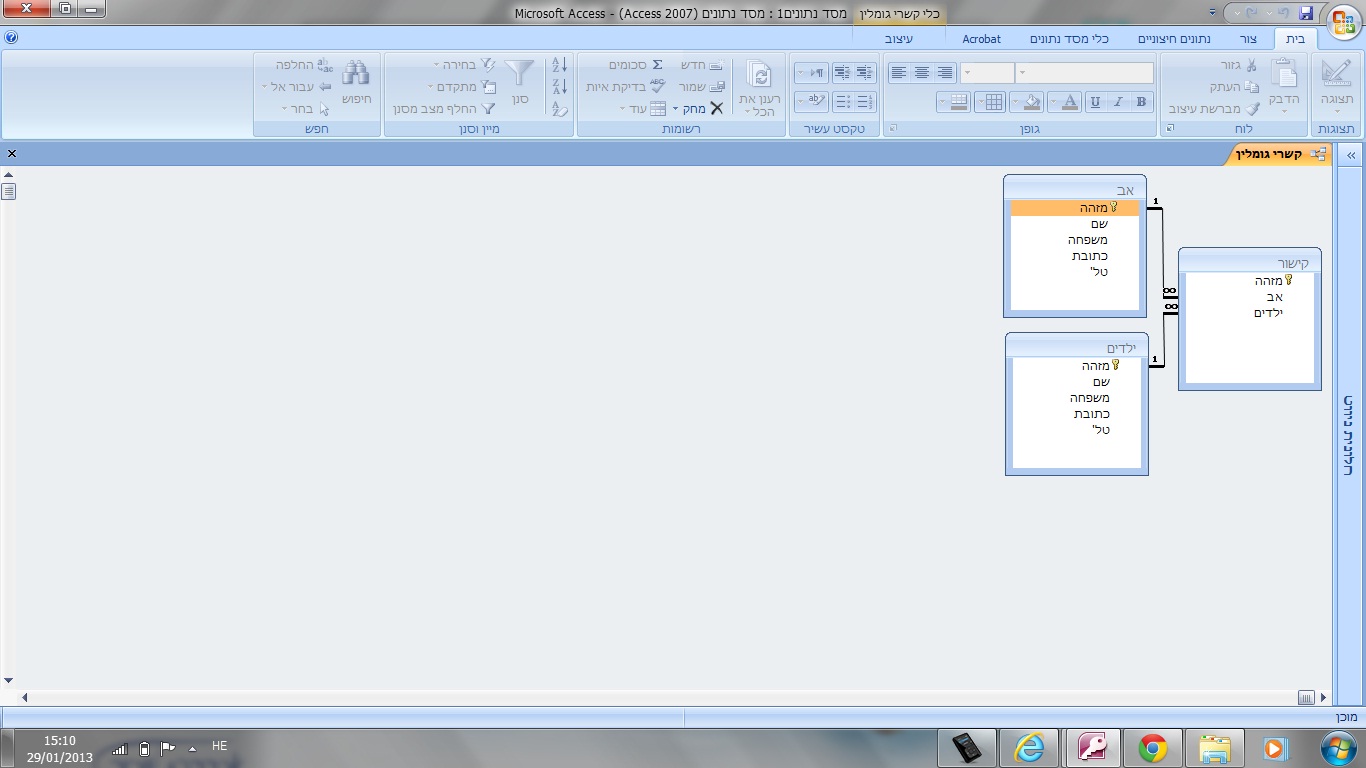Click the decrease indent button
The width and height of the screenshot is (1366, 768).
click(865, 73)
